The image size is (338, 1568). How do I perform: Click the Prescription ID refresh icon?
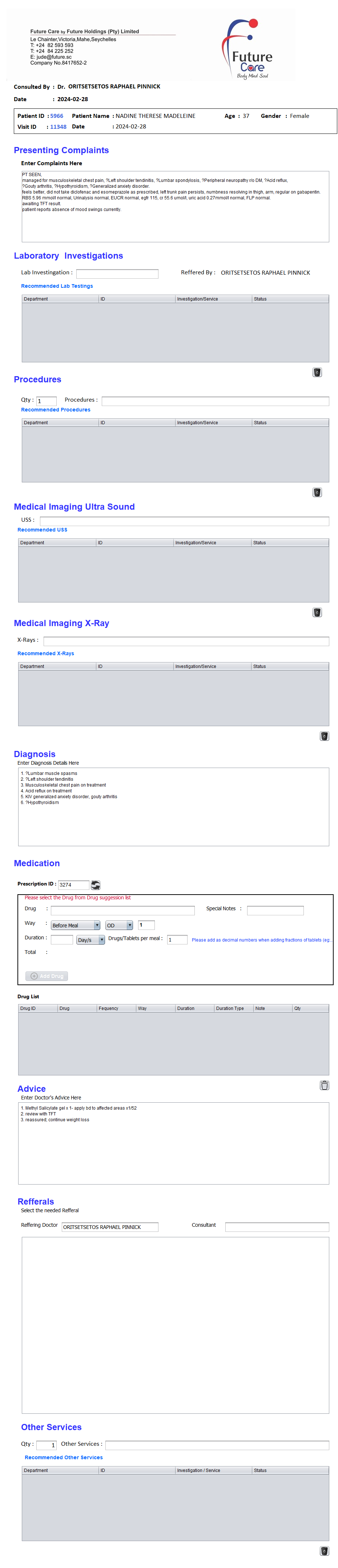[96, 884]
